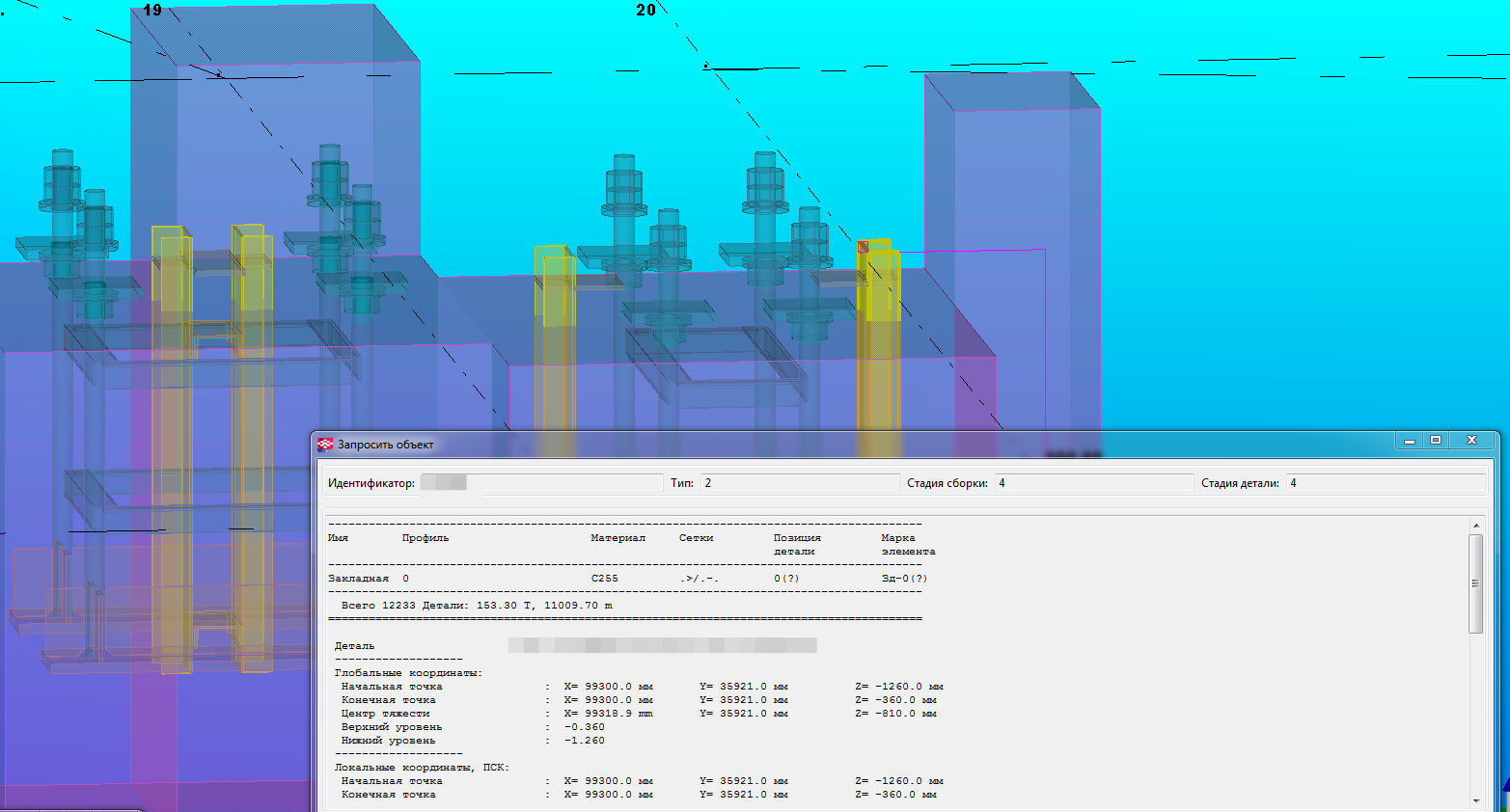Click the Запросить объект title bar text
1510x812 pixels.
[x=386, y=445]
